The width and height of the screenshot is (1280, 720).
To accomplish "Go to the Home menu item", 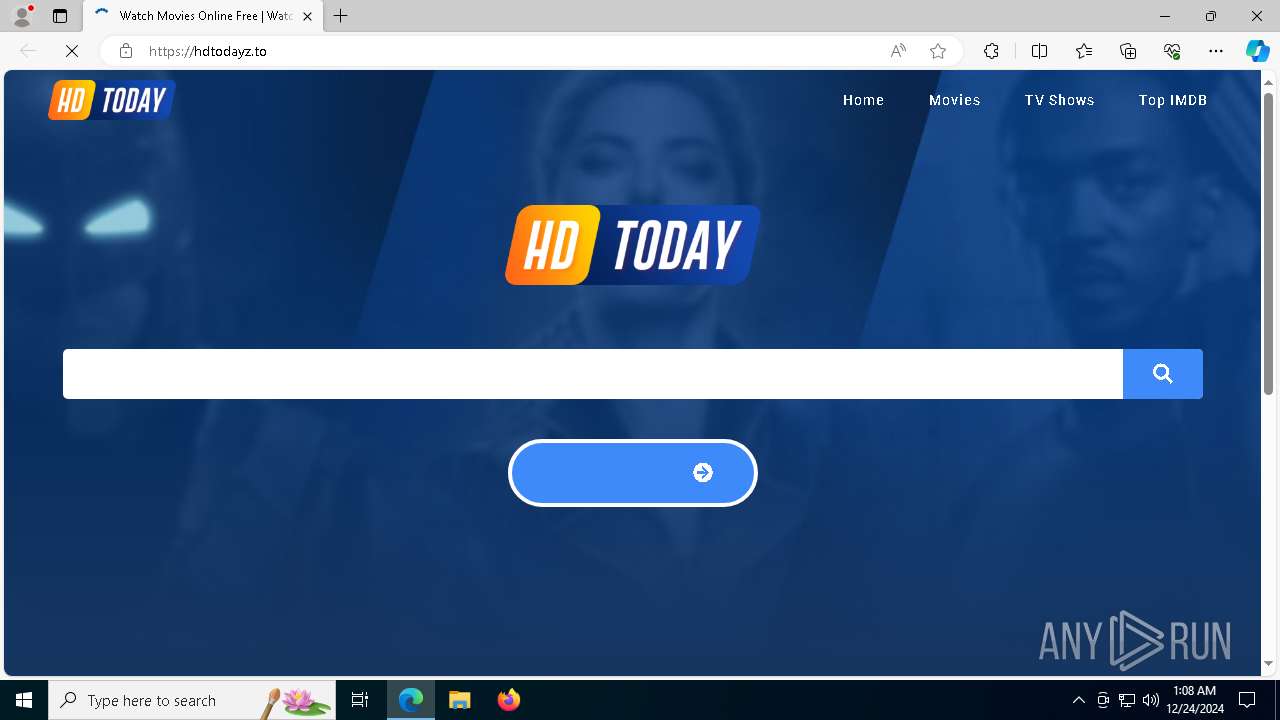I will click(863, 100).
